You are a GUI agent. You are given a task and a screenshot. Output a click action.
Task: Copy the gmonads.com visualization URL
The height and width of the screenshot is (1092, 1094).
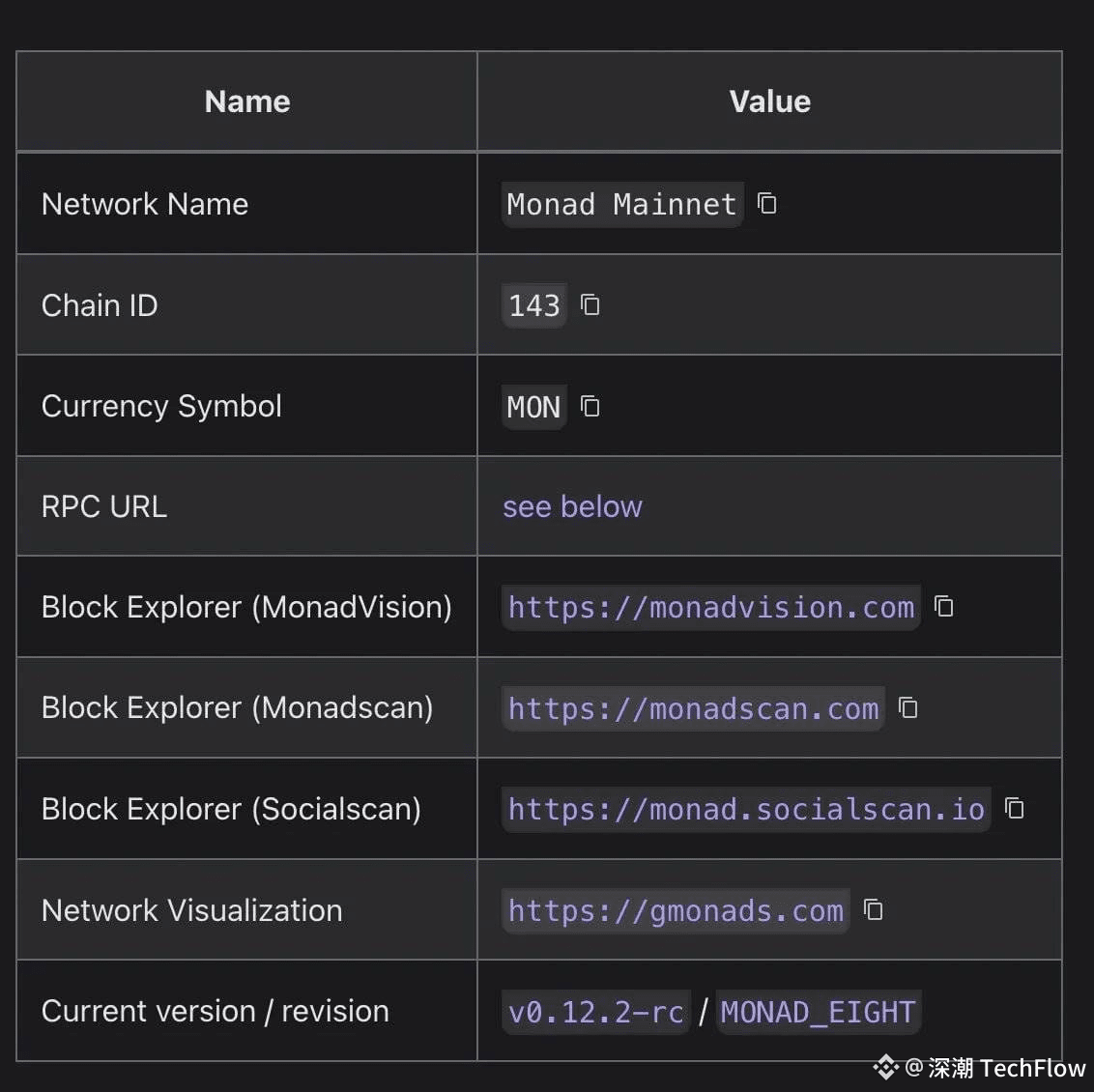874,910
